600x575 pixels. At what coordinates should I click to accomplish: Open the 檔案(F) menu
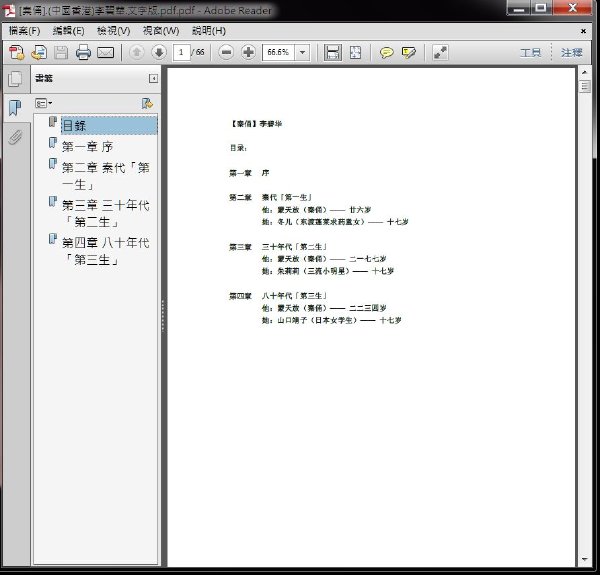(x=24, y=31)
